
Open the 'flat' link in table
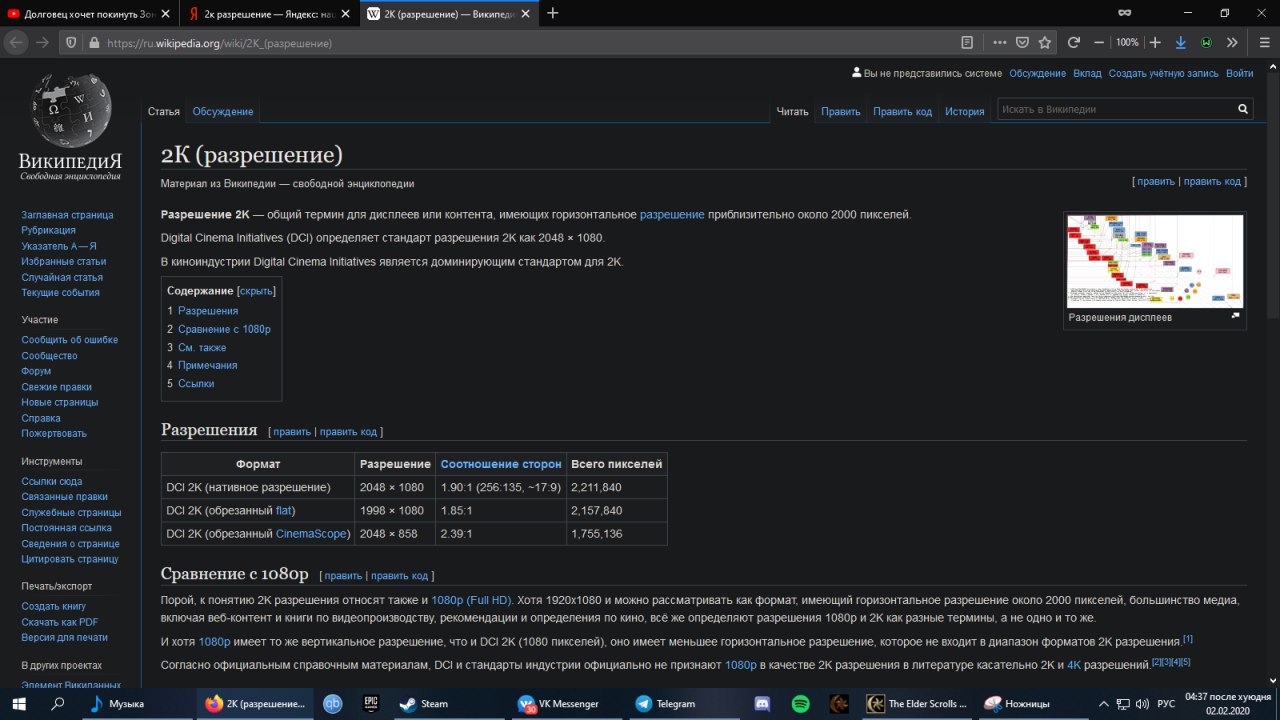[284, 511]
